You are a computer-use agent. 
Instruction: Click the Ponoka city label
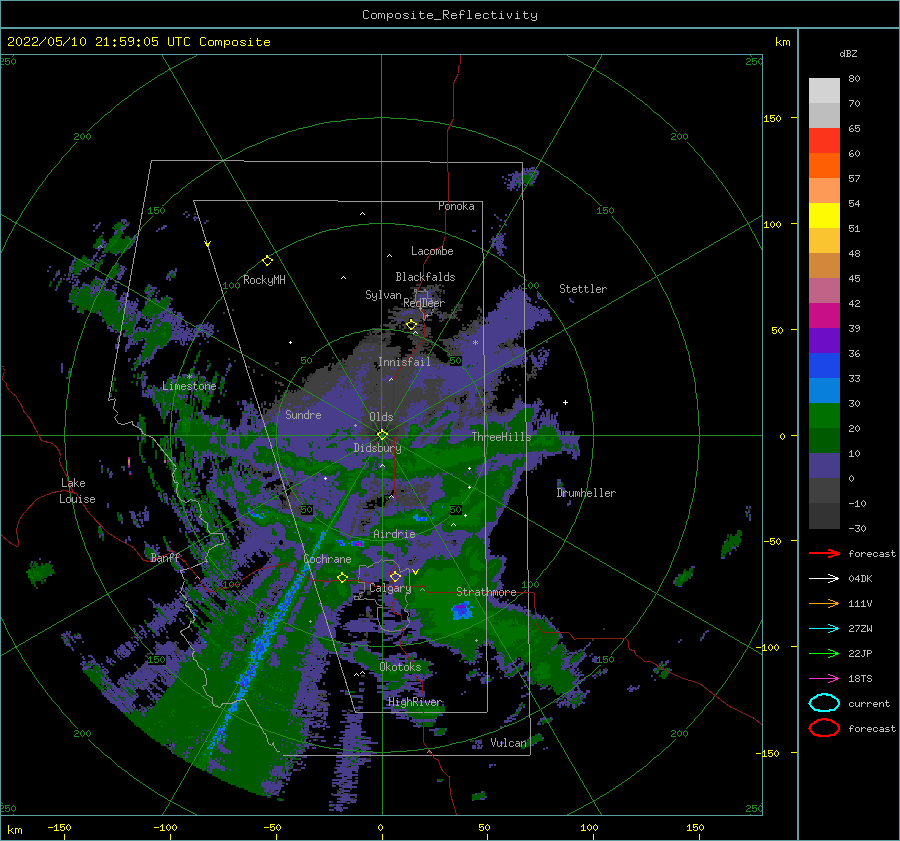point(456,206)
